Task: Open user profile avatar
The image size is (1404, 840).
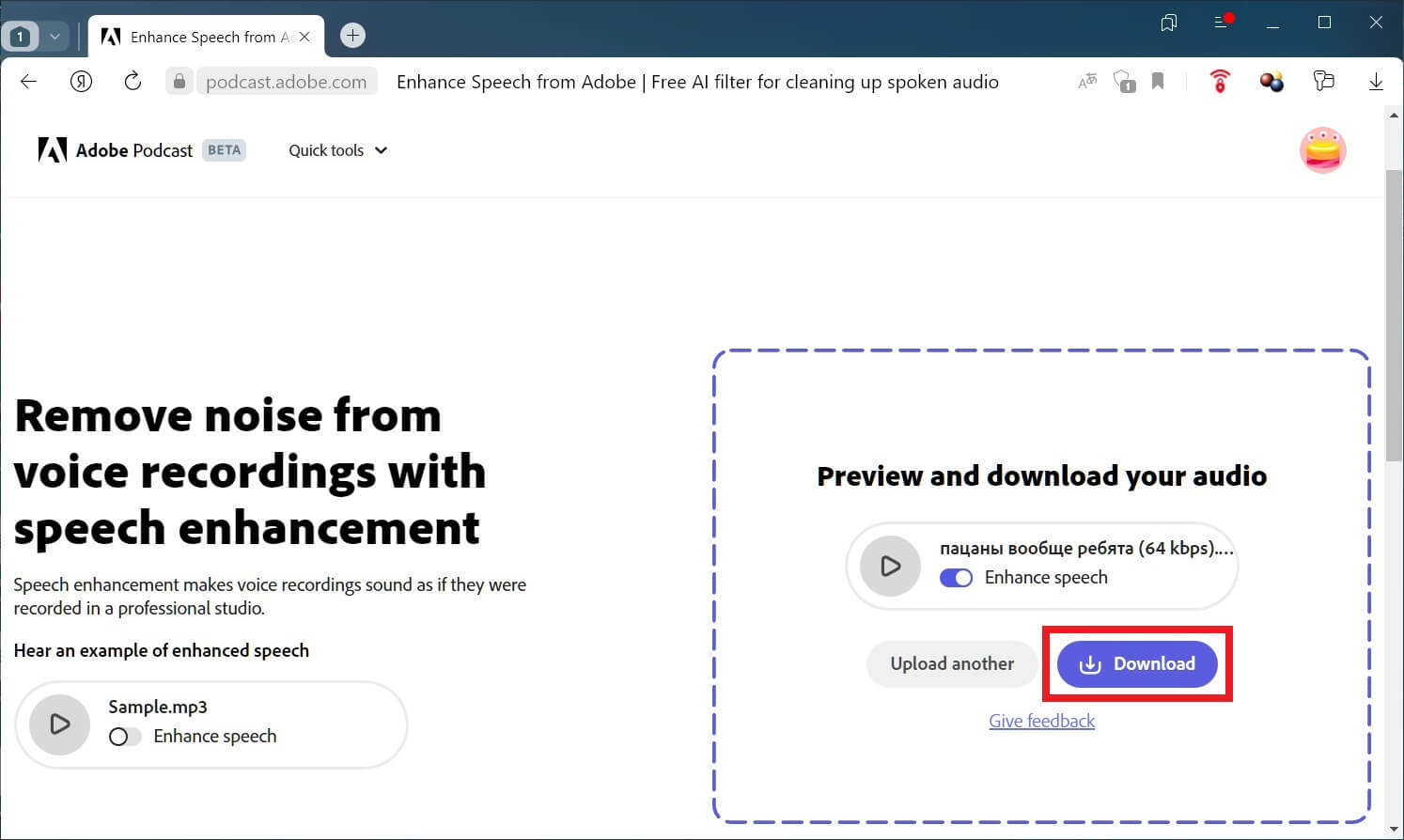Action: [x=1322, y=150]
